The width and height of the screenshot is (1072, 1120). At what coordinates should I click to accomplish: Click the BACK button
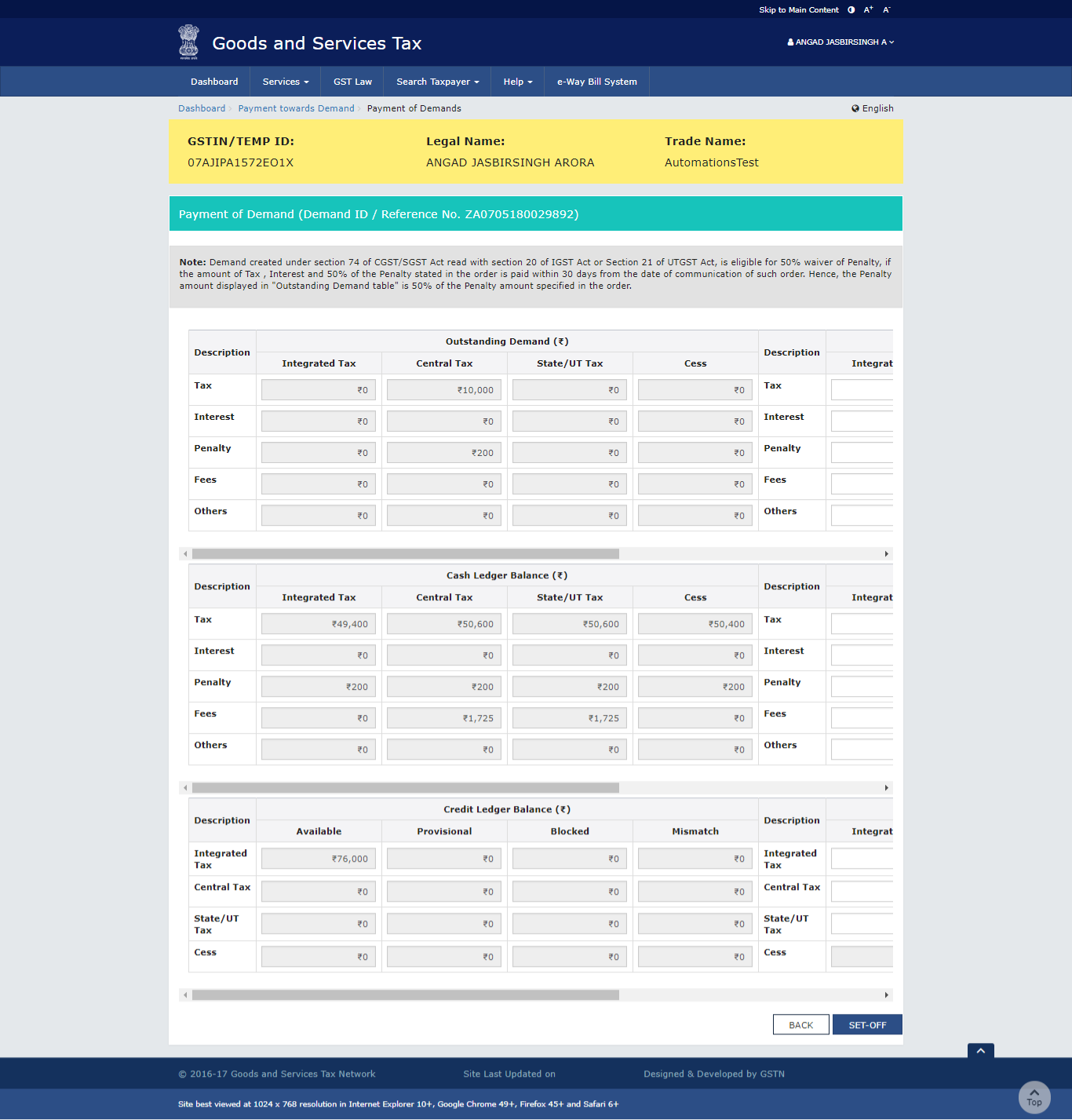tap(800, 1024)
